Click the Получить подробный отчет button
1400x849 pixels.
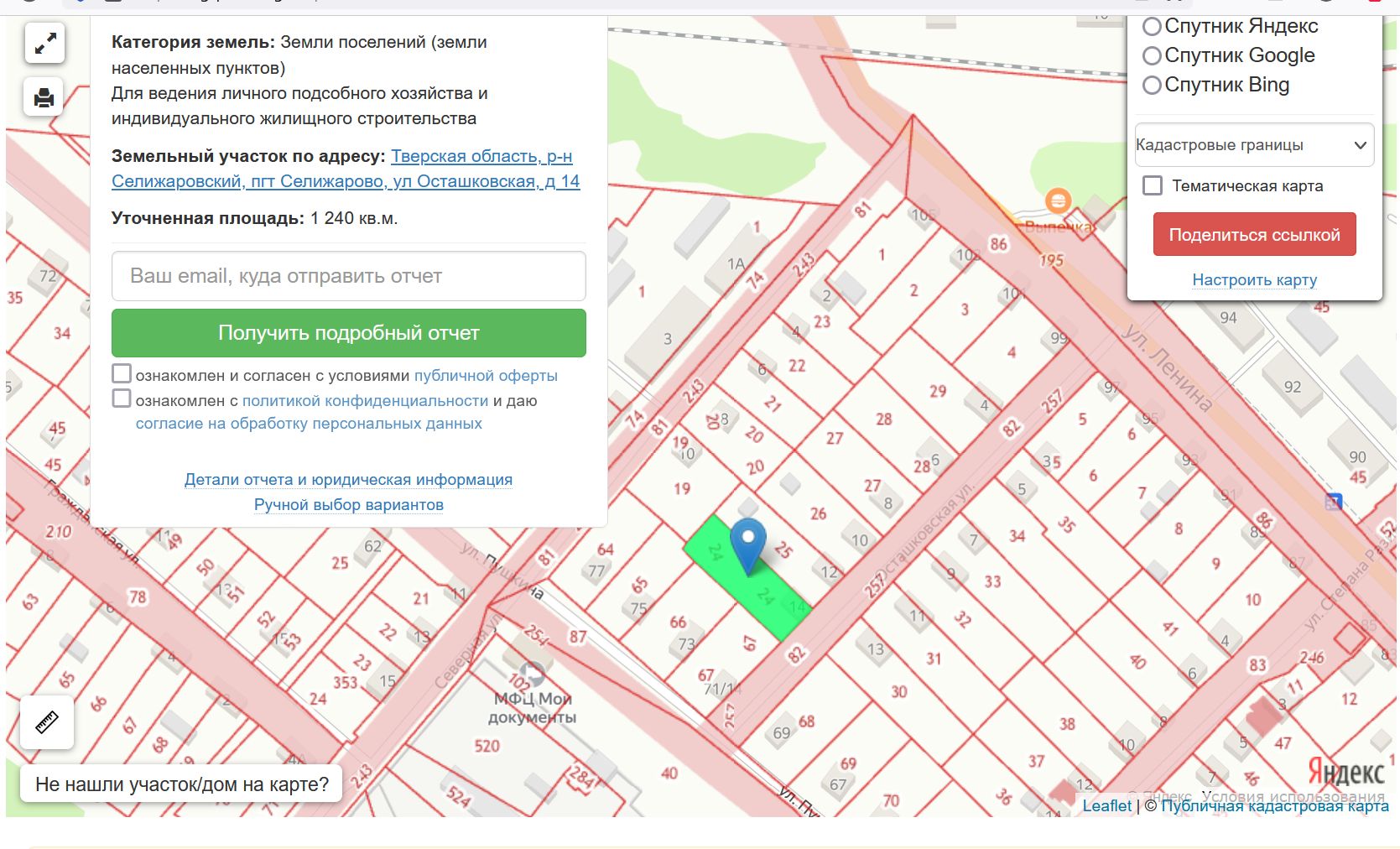[x=349, y=333]
